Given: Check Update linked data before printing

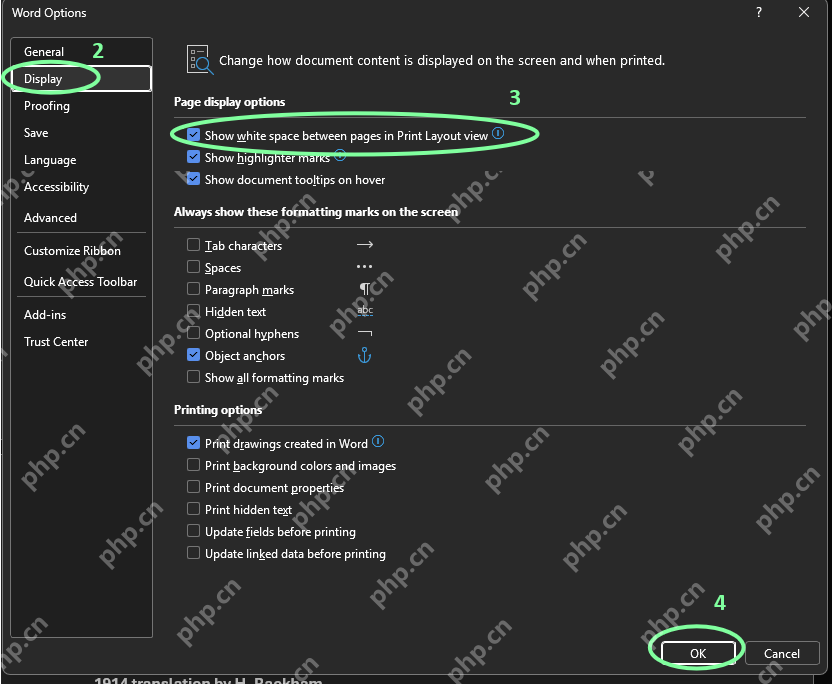Looking at the screenshot, I should pyautogui.click(x=194, y=553).
